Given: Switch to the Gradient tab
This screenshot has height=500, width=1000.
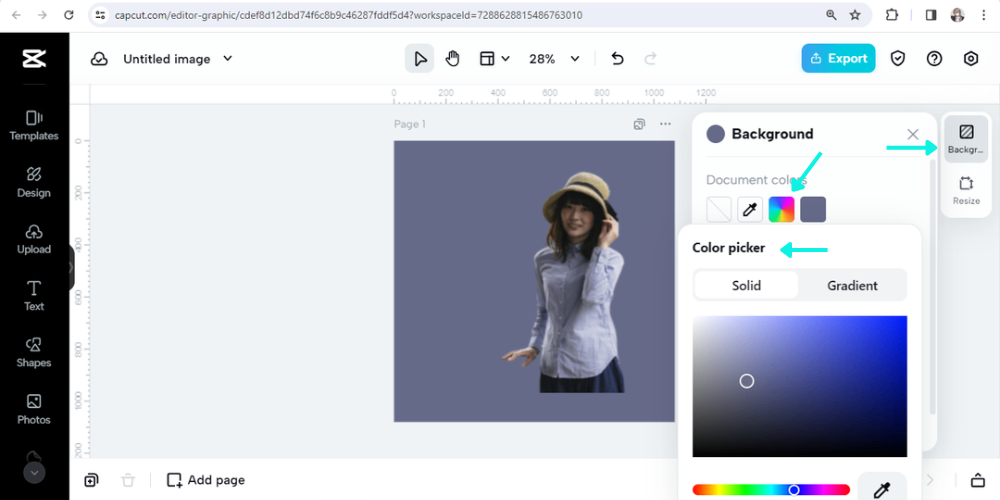Looking at the screenshot, I should pos(852,285).
